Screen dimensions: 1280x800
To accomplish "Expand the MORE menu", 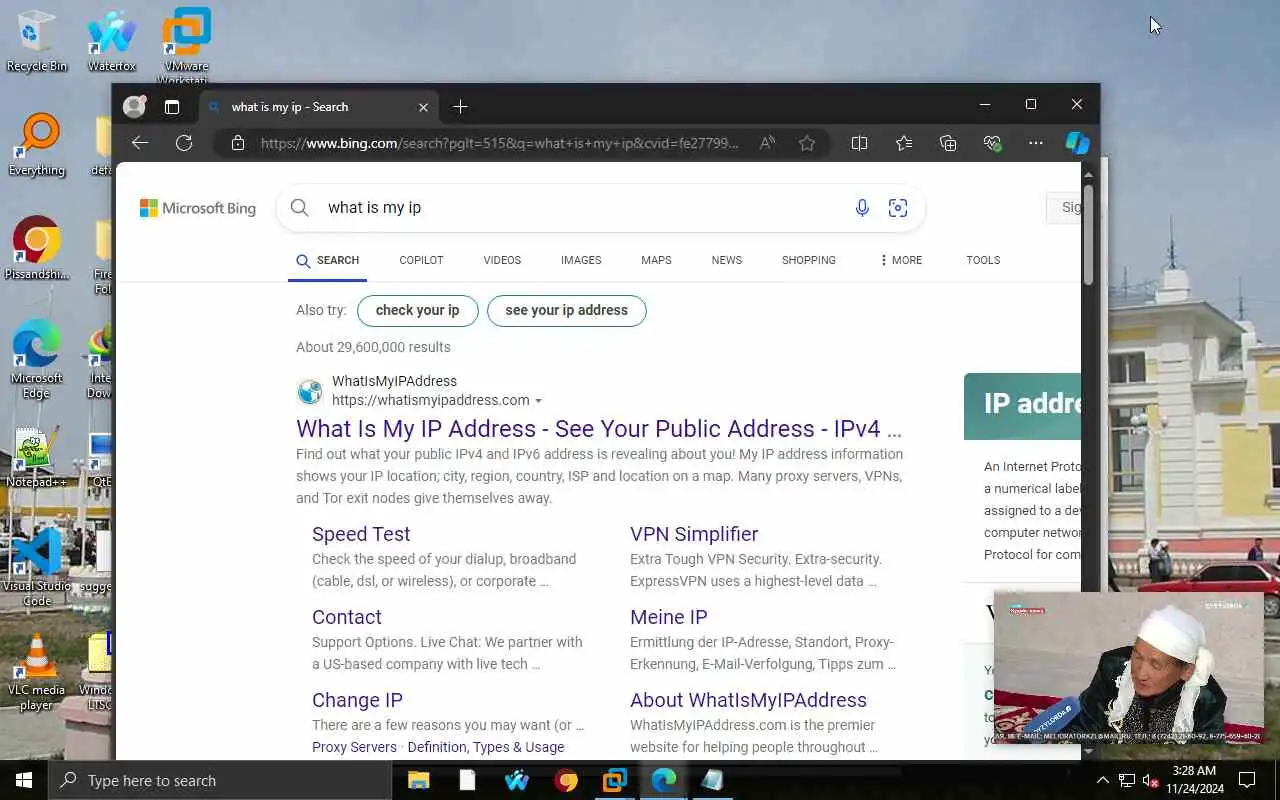I will tap(901, 260).
